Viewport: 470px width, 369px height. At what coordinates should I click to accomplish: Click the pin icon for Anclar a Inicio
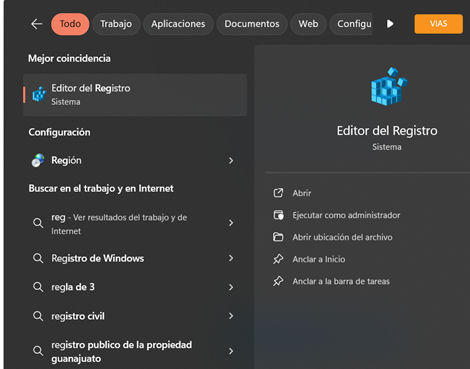[278, 259]
